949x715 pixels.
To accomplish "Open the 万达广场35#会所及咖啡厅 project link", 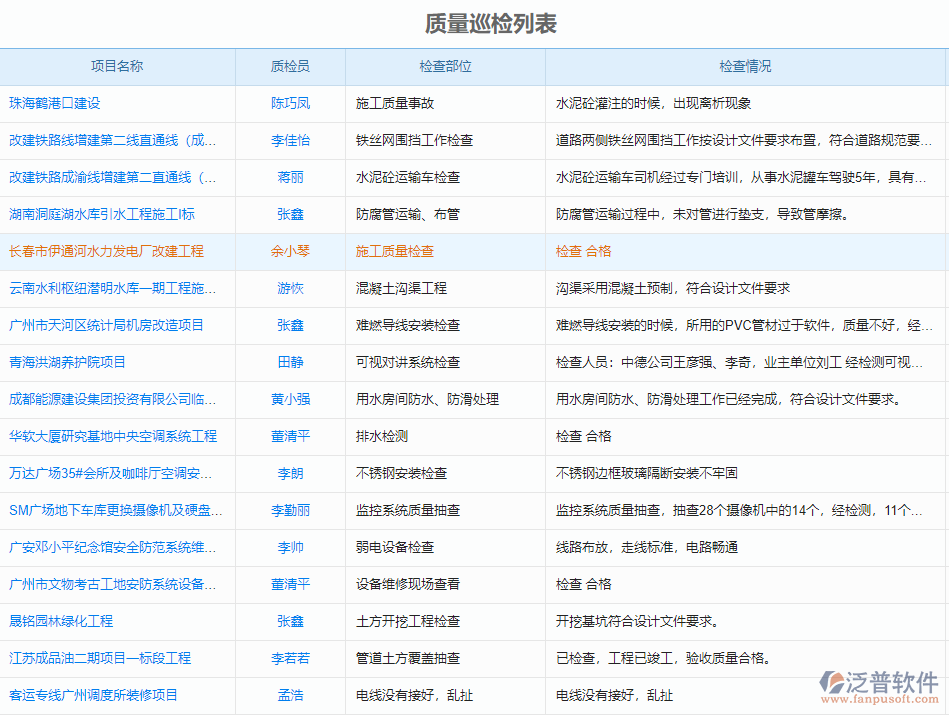I will (x=118, y=473).
